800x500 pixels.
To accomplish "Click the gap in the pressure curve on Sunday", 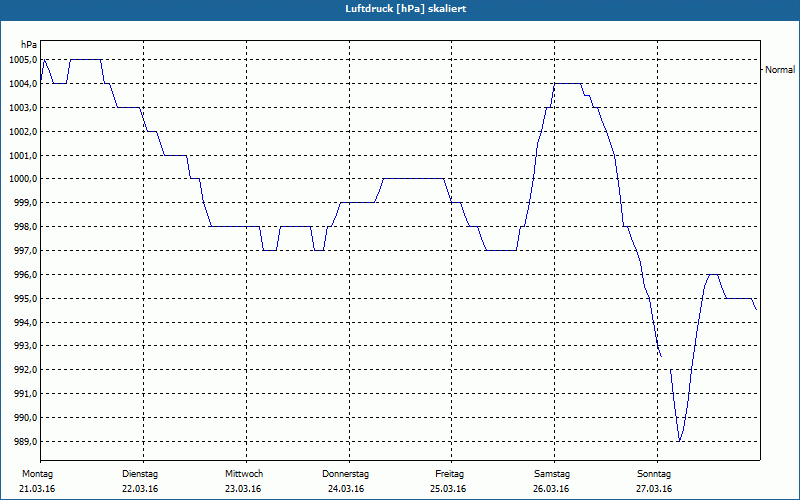I will 666,363.
